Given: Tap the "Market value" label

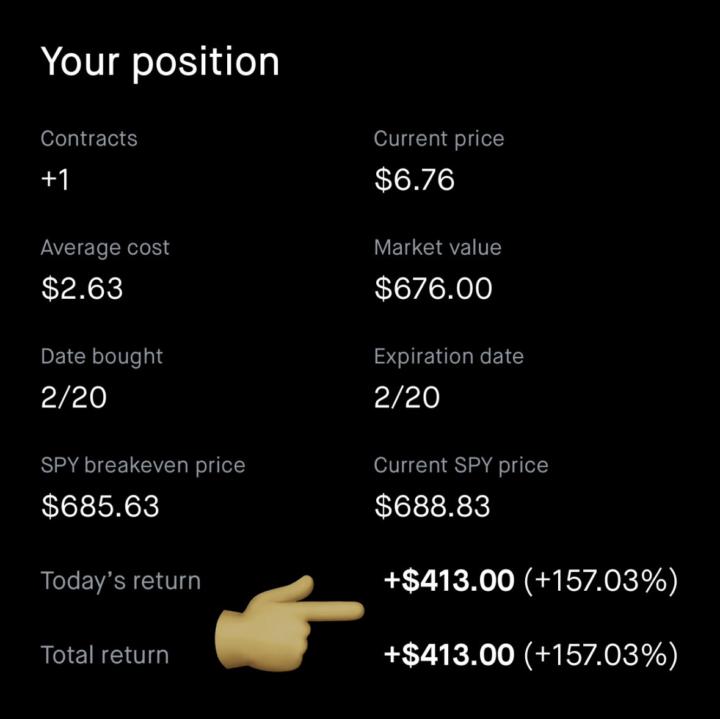Looking at the screenshot, I should pyautogui.click(x=437, y=248).
